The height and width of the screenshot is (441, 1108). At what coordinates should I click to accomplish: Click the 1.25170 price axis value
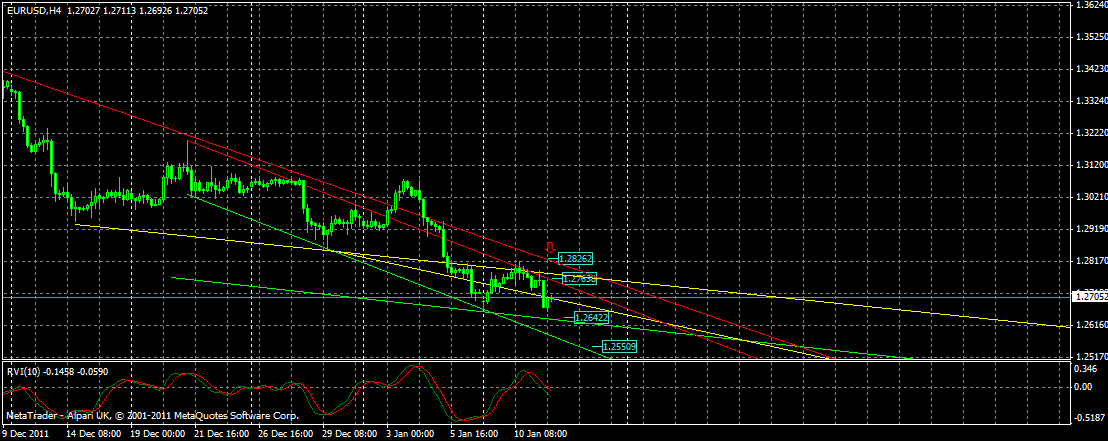click(1091, 357)
